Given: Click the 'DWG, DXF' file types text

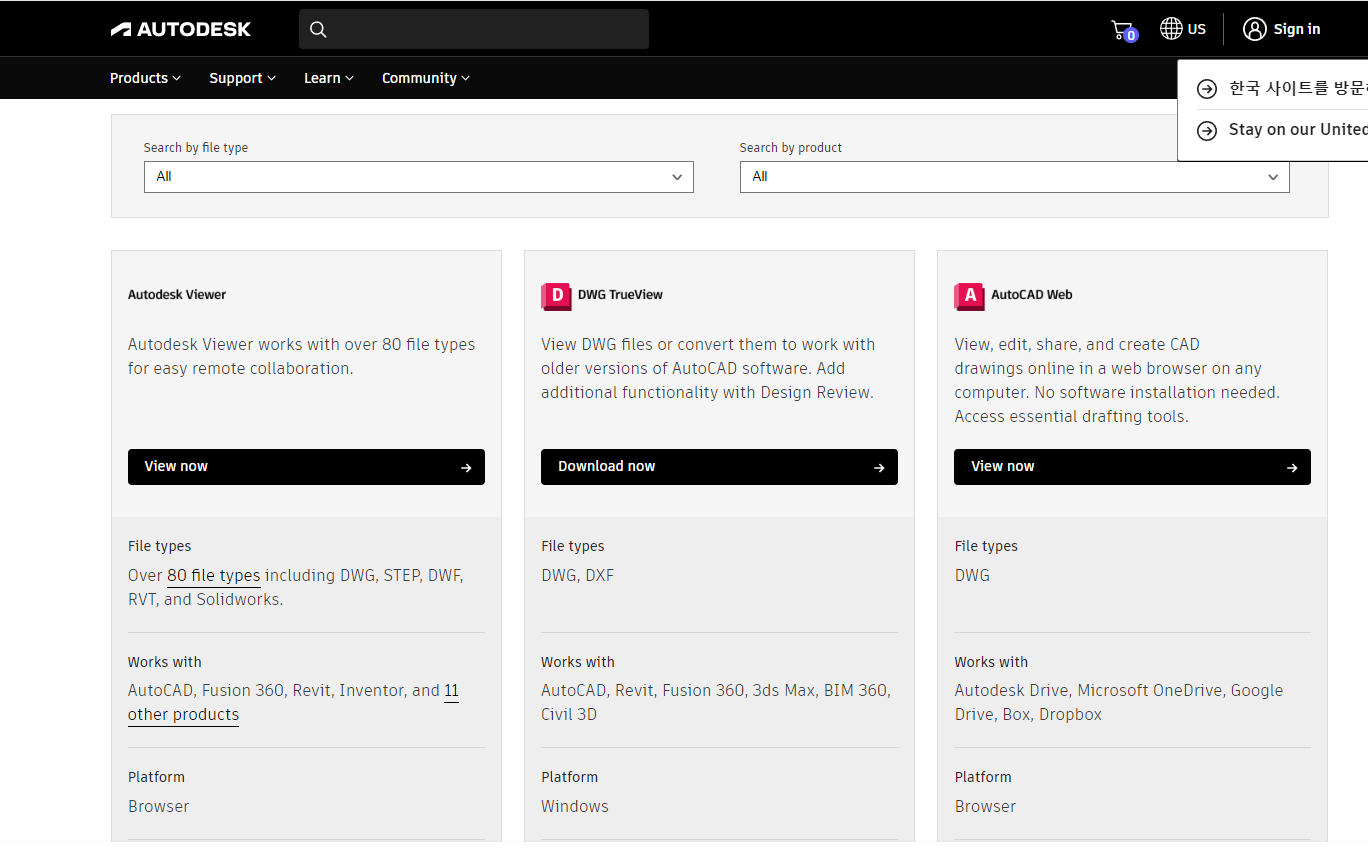Looking at the screenshot, I should pyautogui.click(x=578, y=576).
